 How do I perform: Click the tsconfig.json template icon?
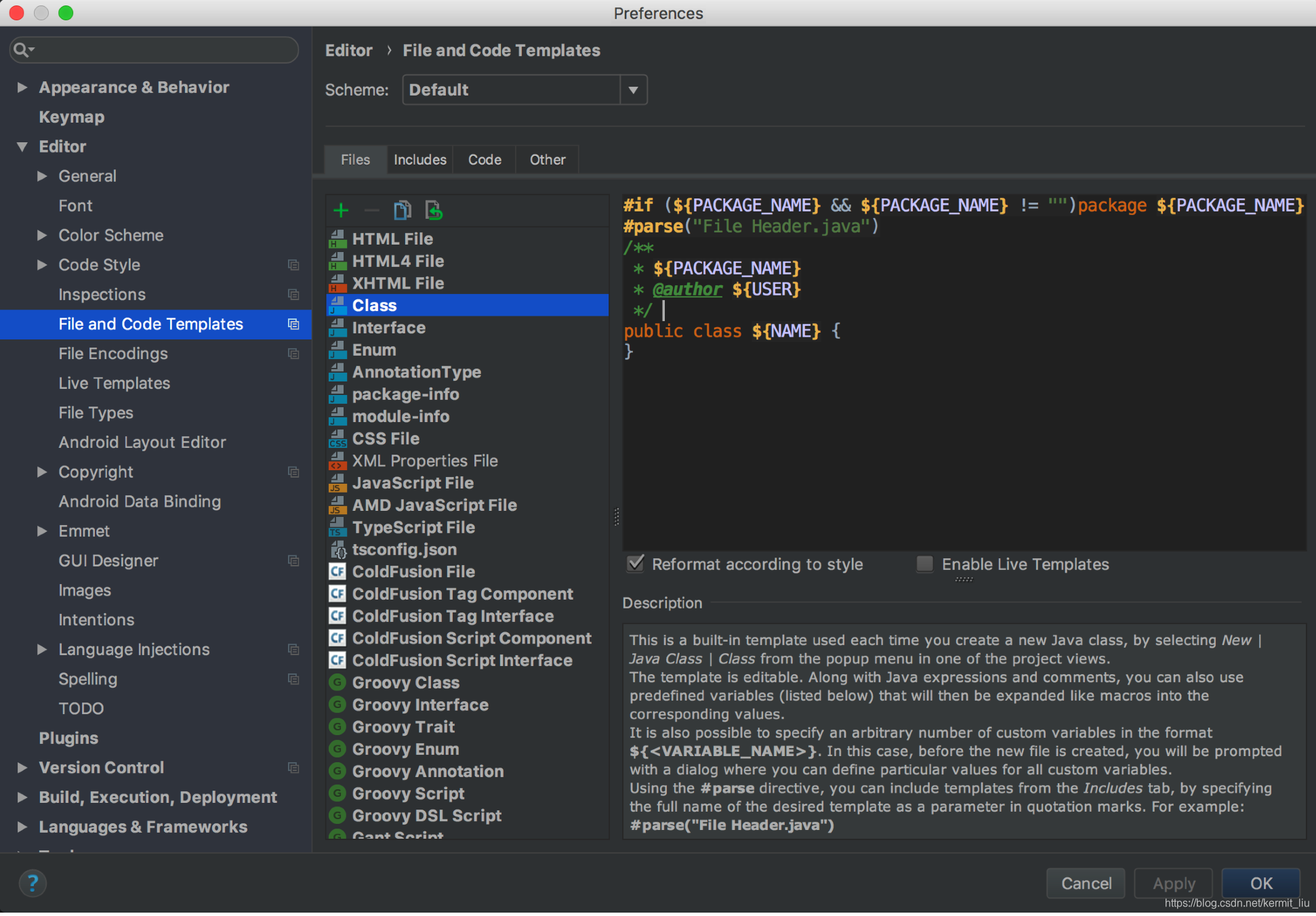point(337,549)
